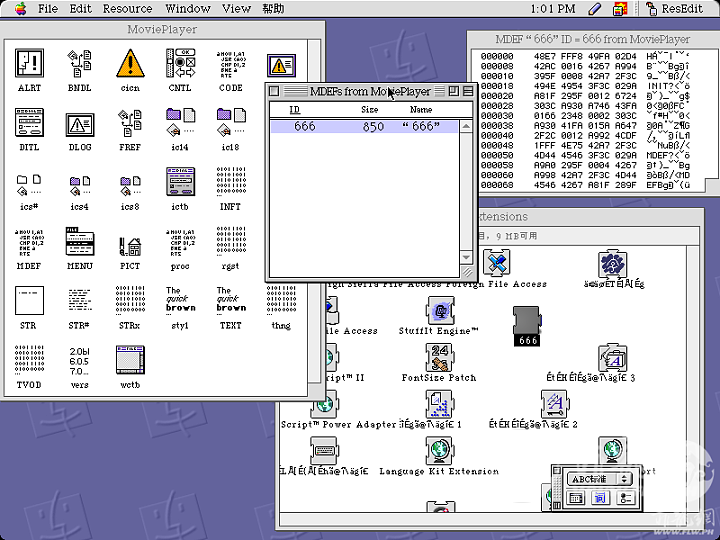Open the TEXT resource type
The width and height of the screenshot is (720, 540).
231,301
